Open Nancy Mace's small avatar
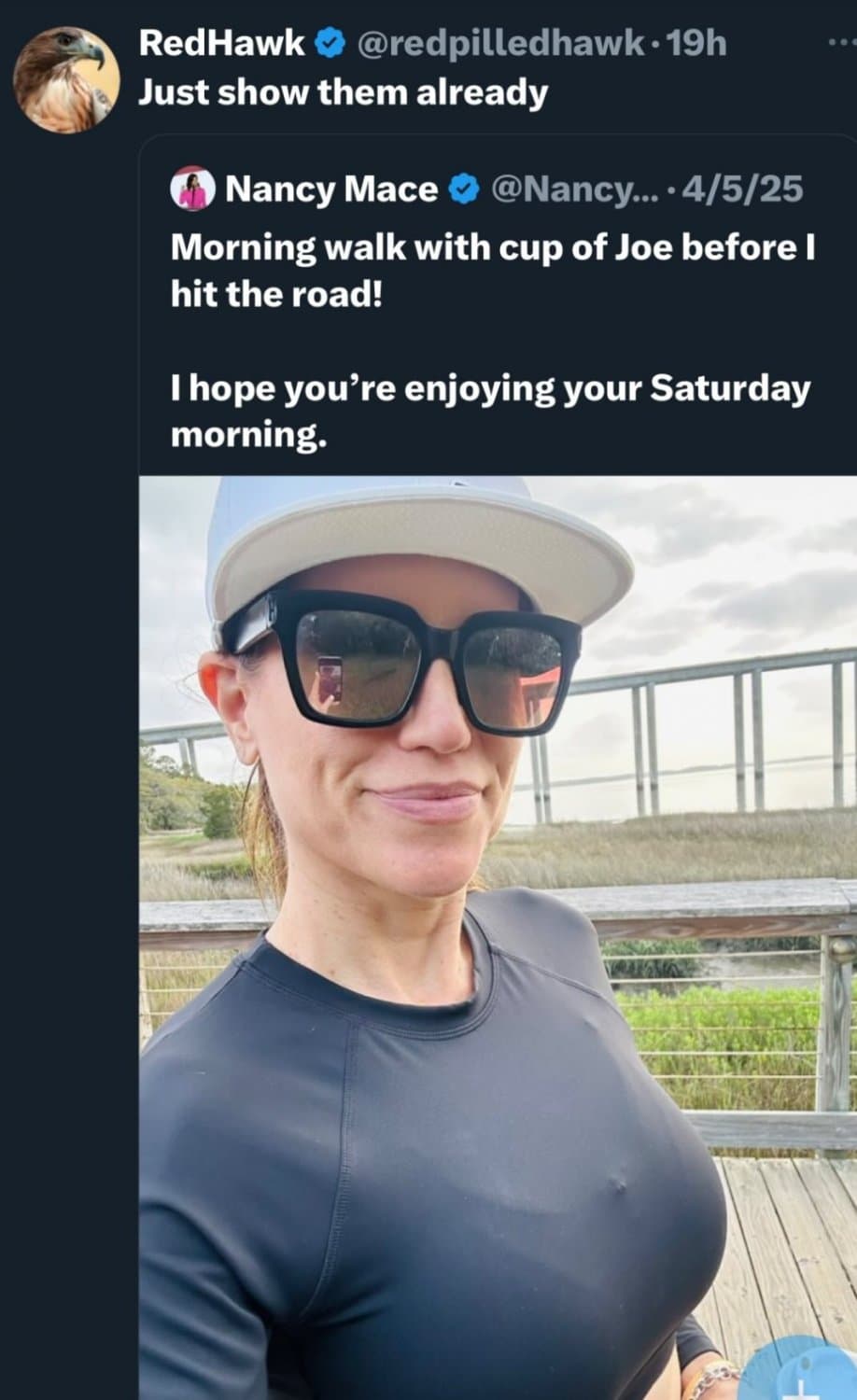 tap(193, 189)
